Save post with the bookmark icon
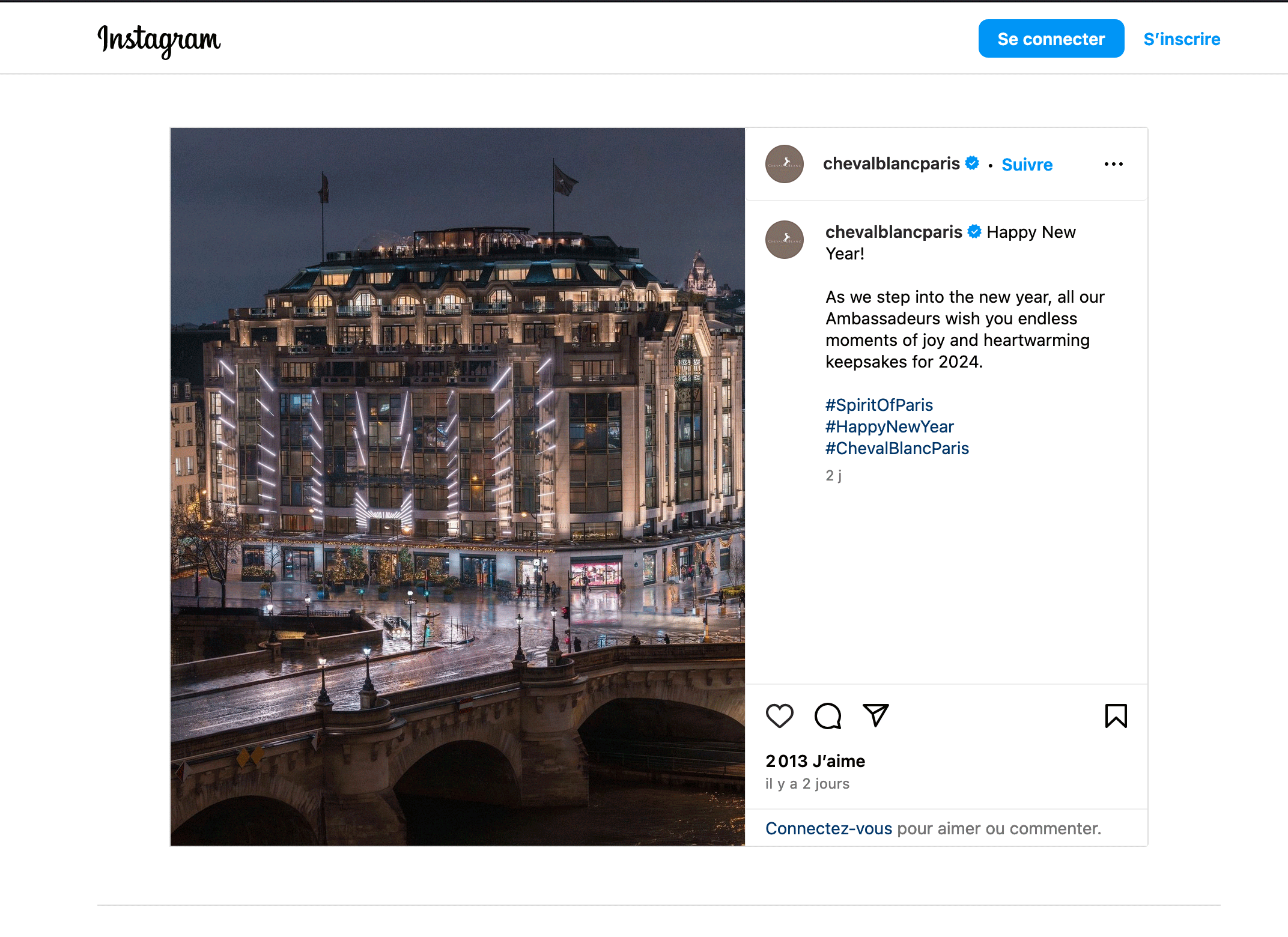This screenshot has width=1288, height=937. click(x=1116, y=715)
